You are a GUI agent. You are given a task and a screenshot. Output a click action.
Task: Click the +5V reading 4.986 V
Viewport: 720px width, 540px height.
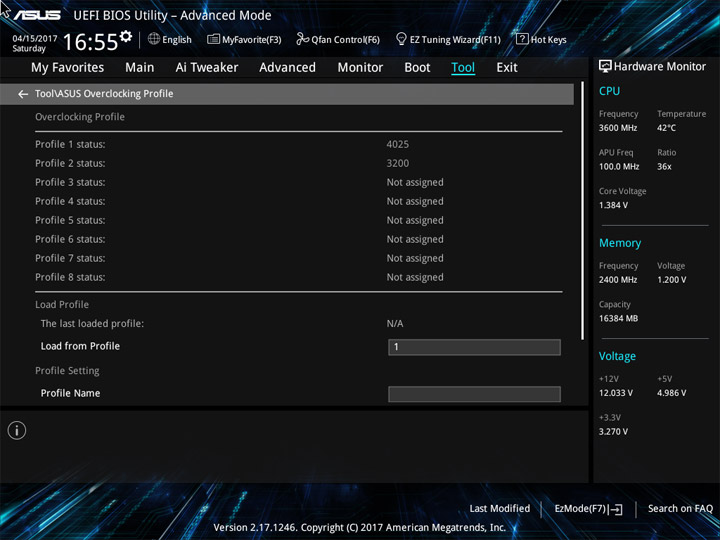[672, 393]
